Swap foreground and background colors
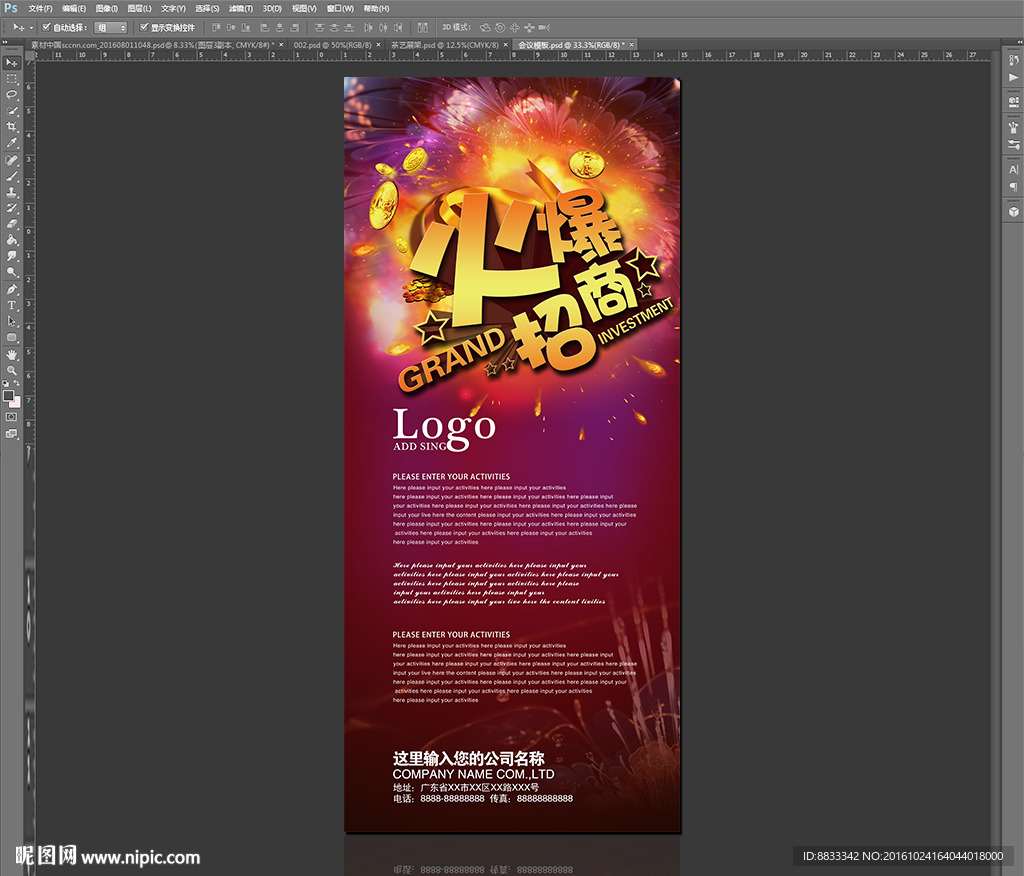 click(x=17, y=383)
